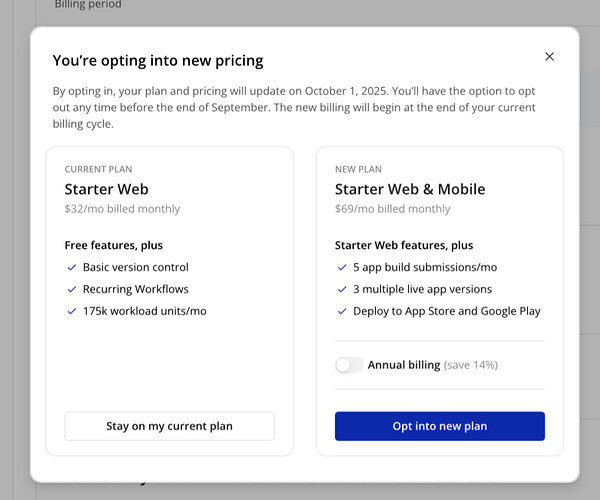
Task: Click checkmark beside Basic version control
Action: pos(72,268)
